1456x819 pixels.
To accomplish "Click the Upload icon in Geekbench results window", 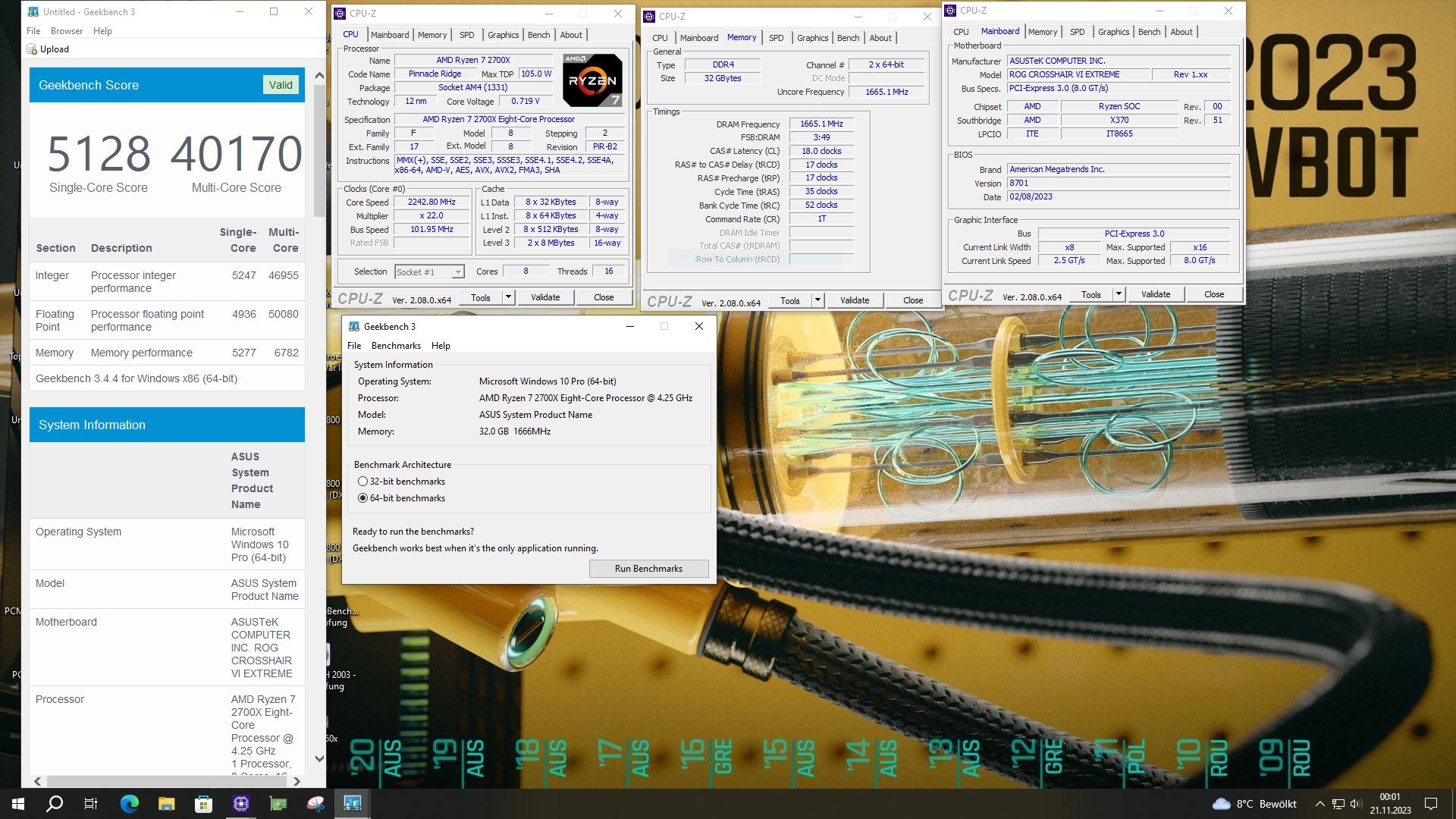I will (32, 49).
